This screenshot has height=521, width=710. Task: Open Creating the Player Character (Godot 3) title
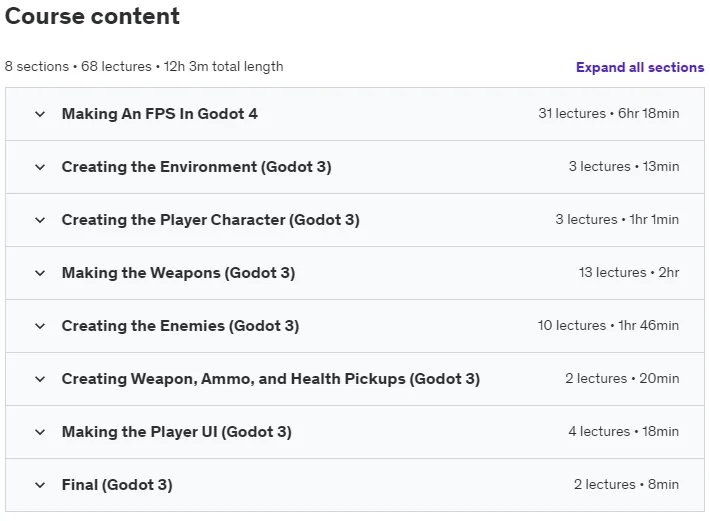pos(211,220)
